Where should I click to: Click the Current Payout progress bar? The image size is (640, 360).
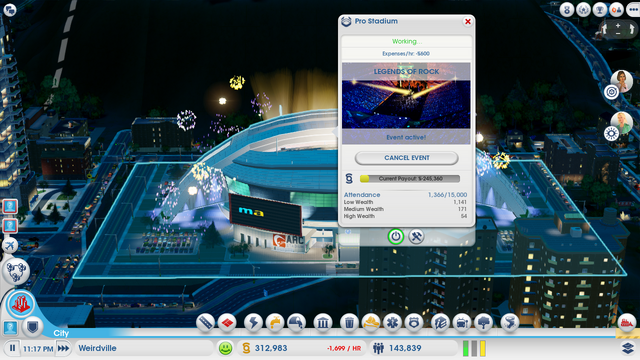410,178
